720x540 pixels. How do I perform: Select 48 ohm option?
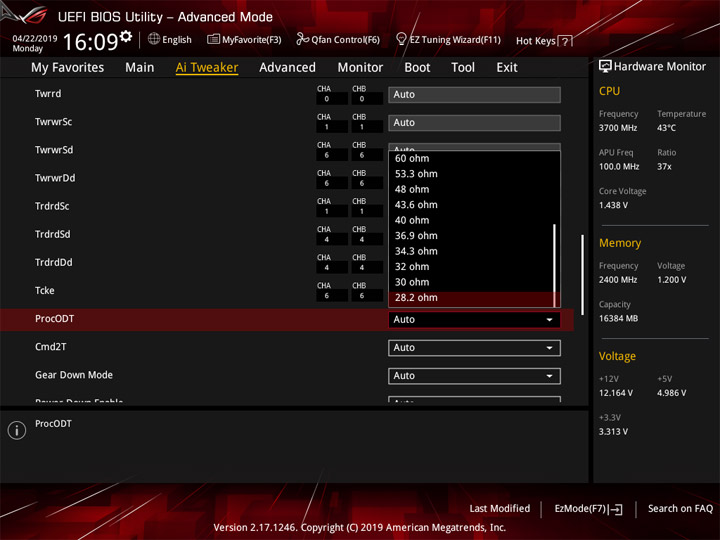tap(471, 189)
